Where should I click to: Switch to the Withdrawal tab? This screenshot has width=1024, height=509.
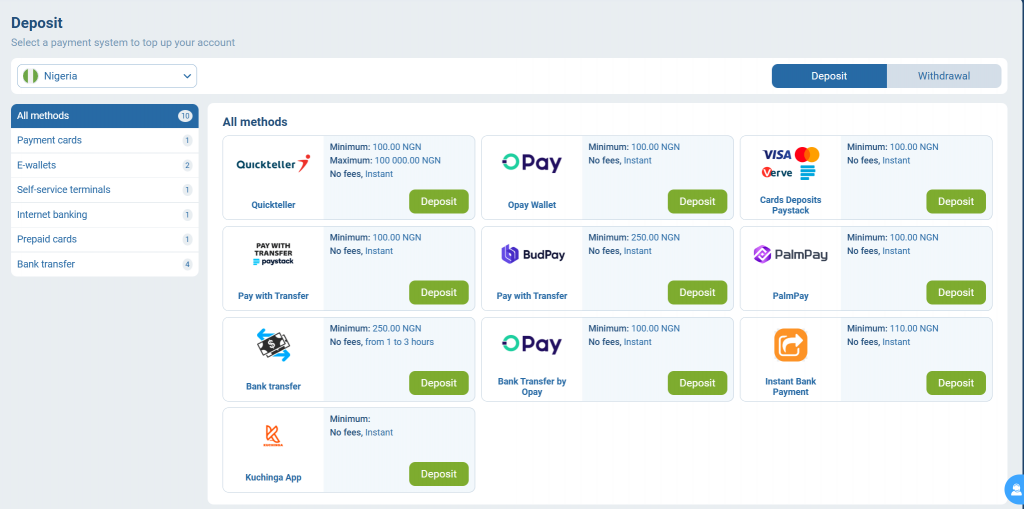[944, 76]
